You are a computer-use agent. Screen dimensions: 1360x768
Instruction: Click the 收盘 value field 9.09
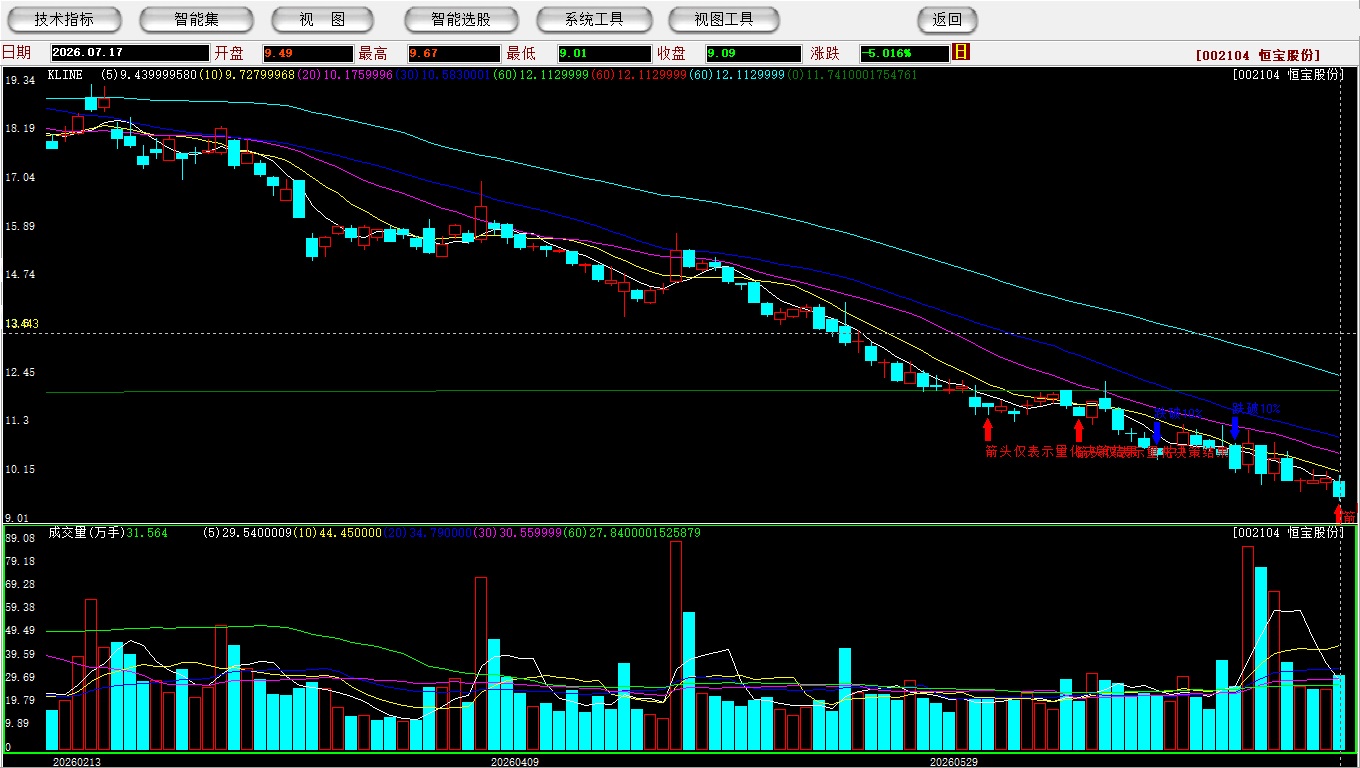753,53
